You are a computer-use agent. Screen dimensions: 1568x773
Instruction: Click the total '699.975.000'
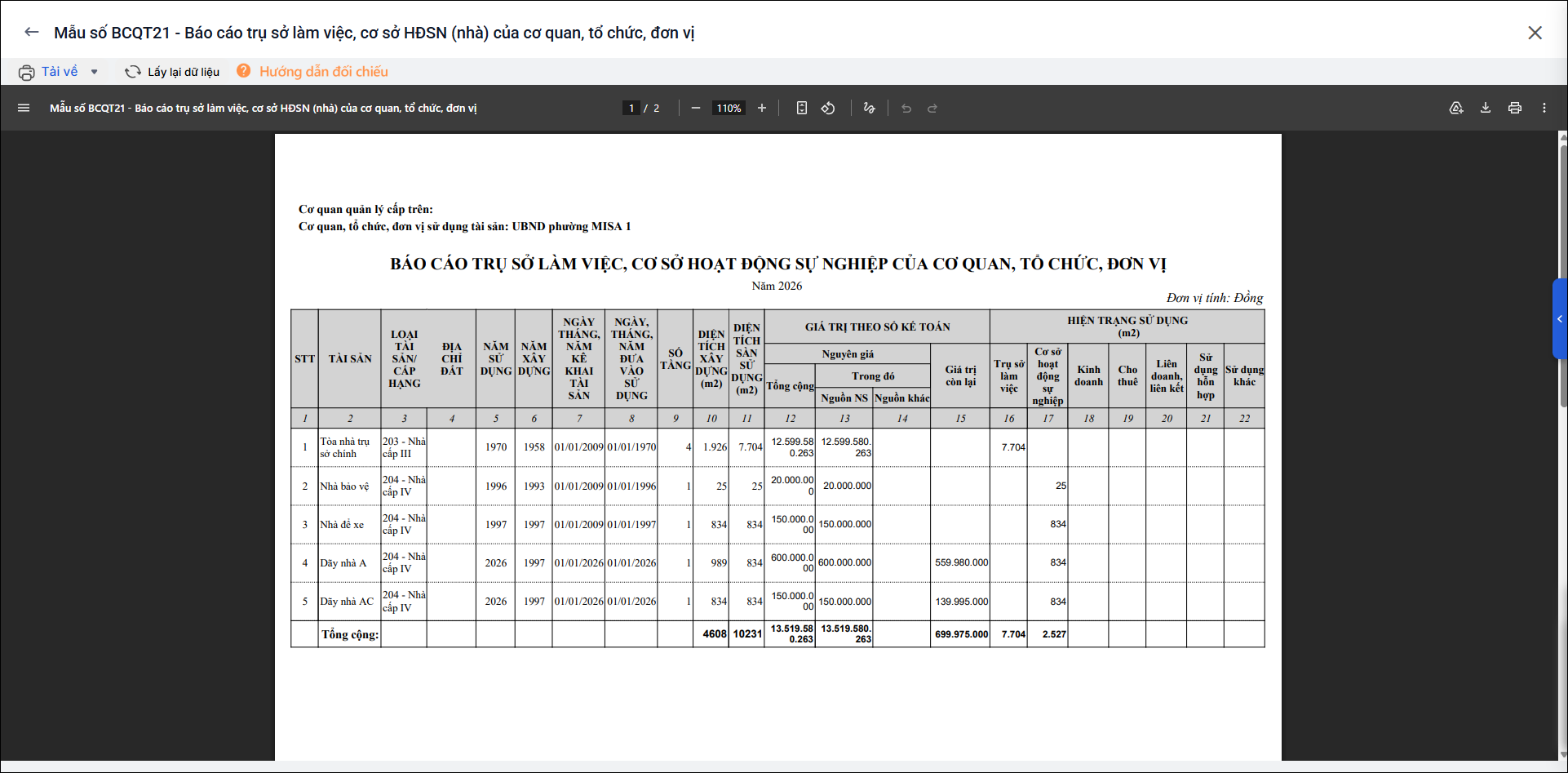click(962, 634)
